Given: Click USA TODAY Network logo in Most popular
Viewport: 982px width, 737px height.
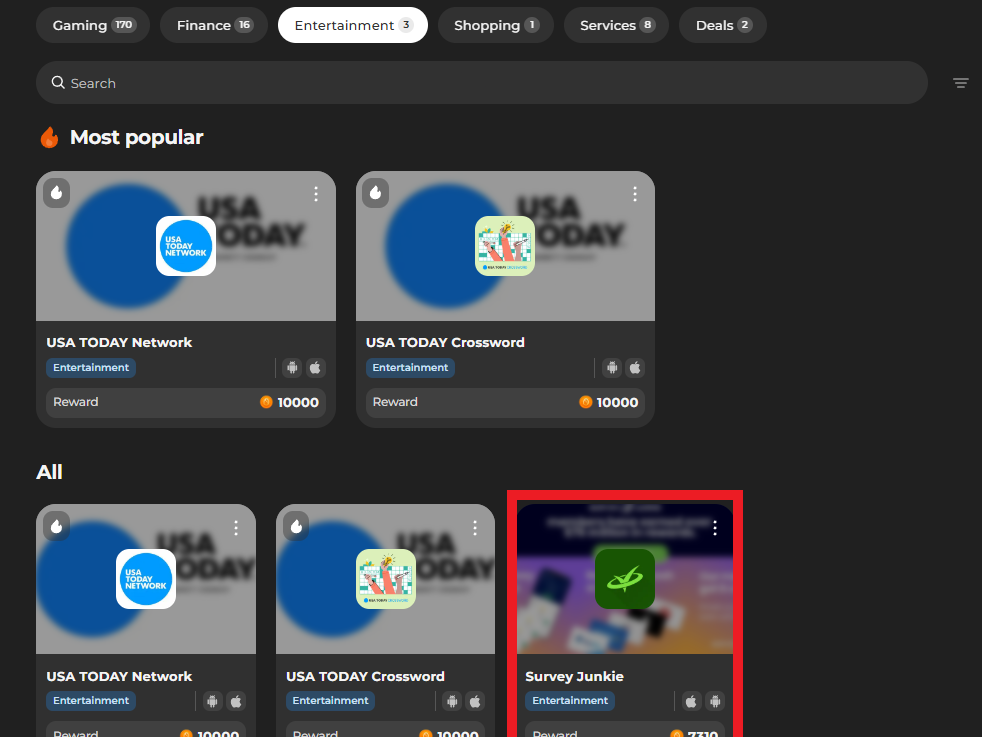Looking at the screenshot, I should pyautogui.click(x=186, y=246).
